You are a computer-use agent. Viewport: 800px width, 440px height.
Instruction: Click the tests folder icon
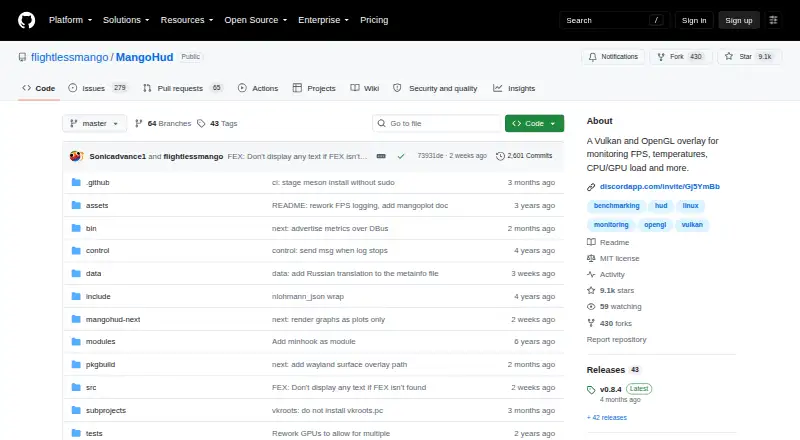pos(76,433)
